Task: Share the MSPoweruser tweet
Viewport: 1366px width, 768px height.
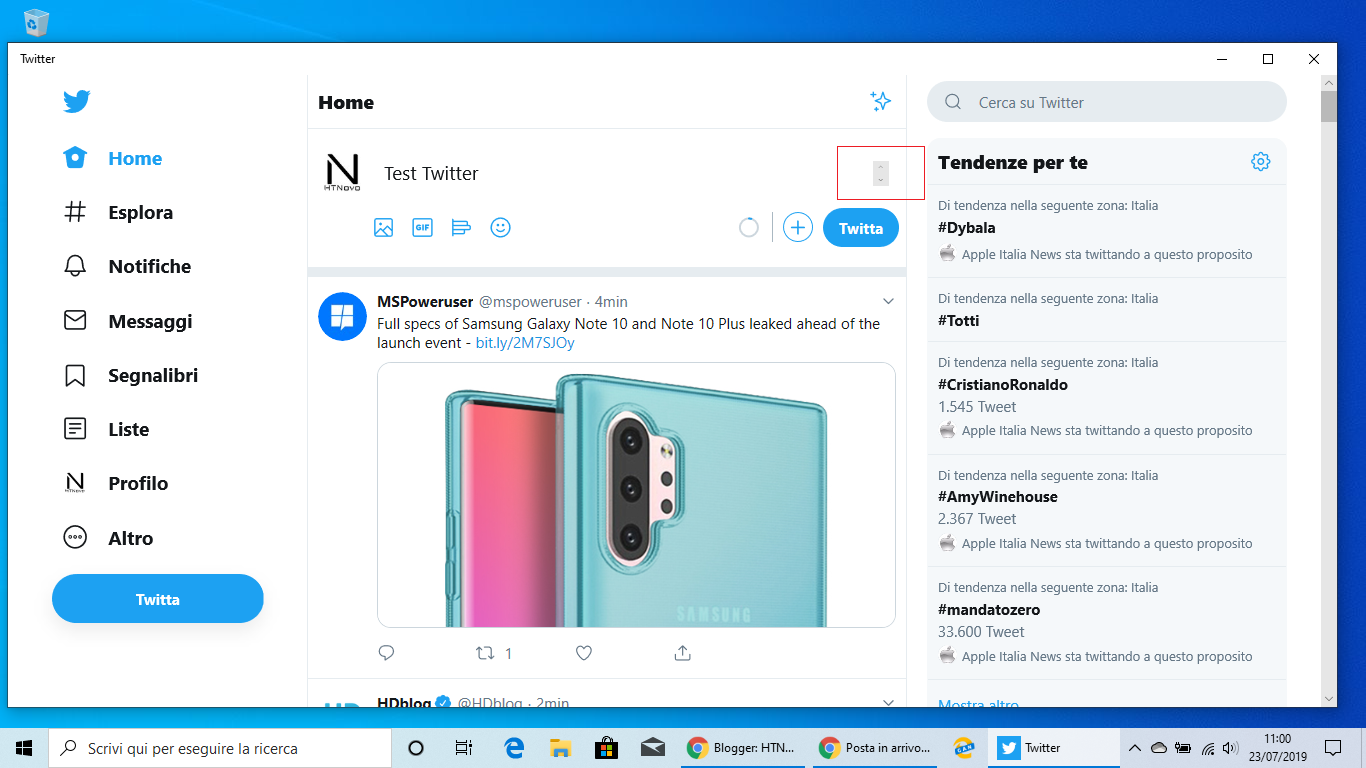Action: coord(683,653)
